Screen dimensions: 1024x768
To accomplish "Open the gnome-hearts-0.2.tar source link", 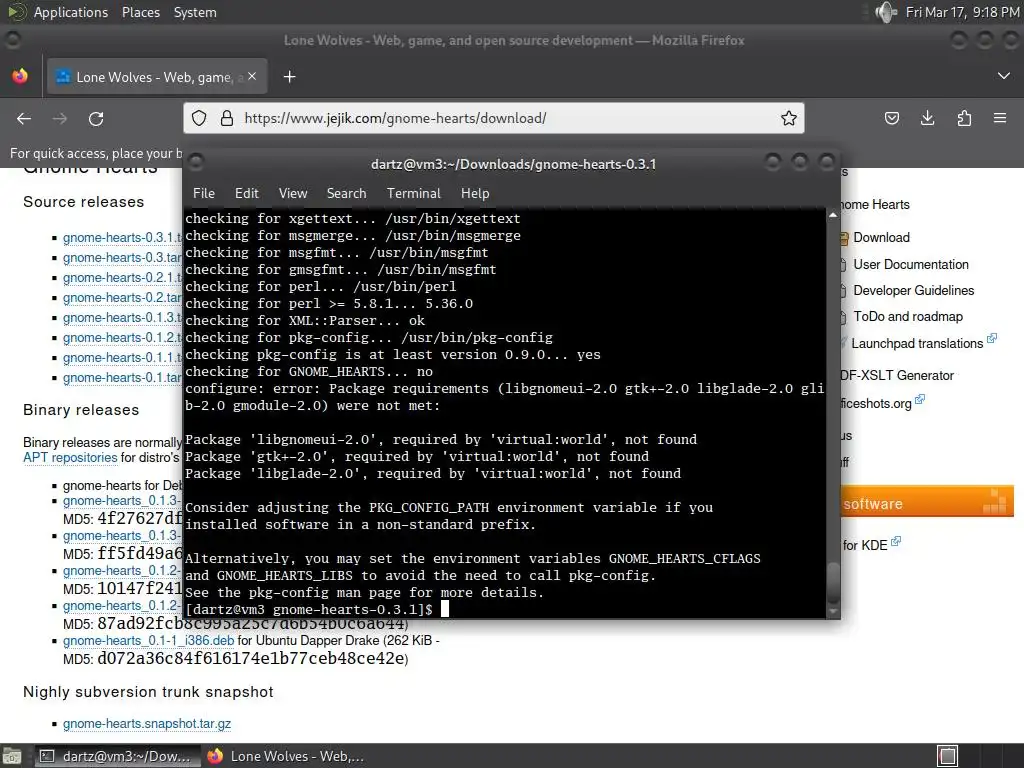I will click(x=122, y=298).
